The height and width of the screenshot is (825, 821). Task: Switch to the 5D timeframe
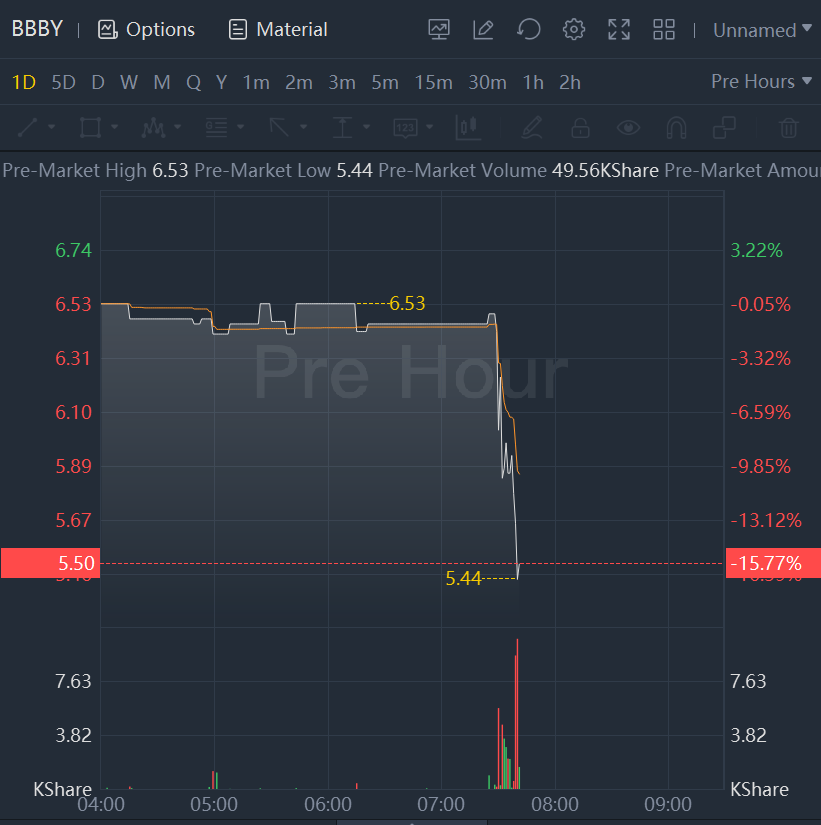(x=63, y=82)
